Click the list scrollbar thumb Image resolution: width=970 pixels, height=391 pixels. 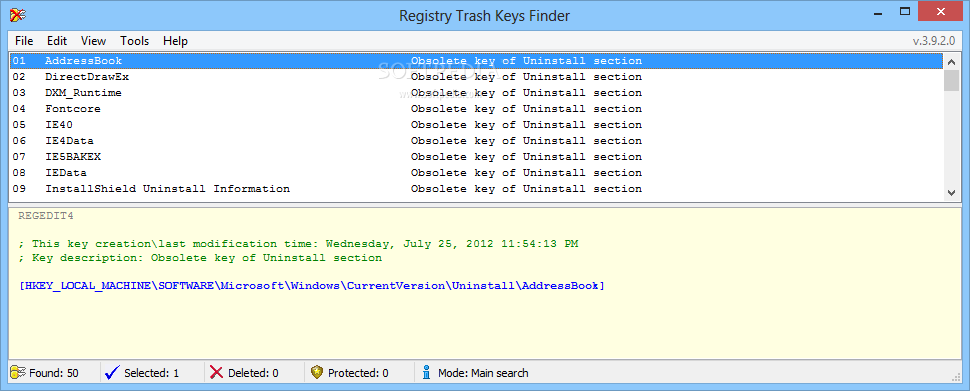pyautogui.click(x=951, y=80)
